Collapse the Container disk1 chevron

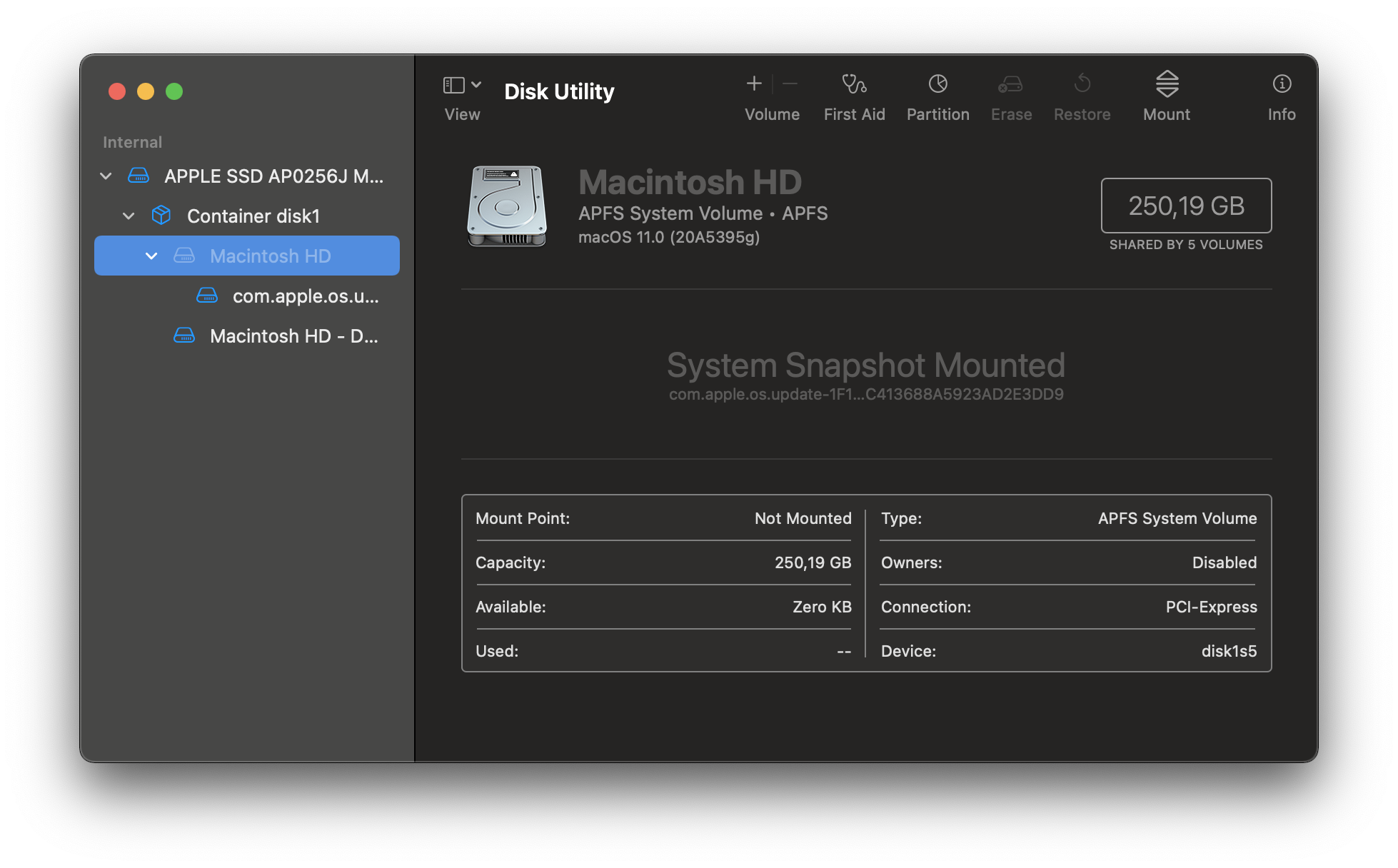point(129,216)
